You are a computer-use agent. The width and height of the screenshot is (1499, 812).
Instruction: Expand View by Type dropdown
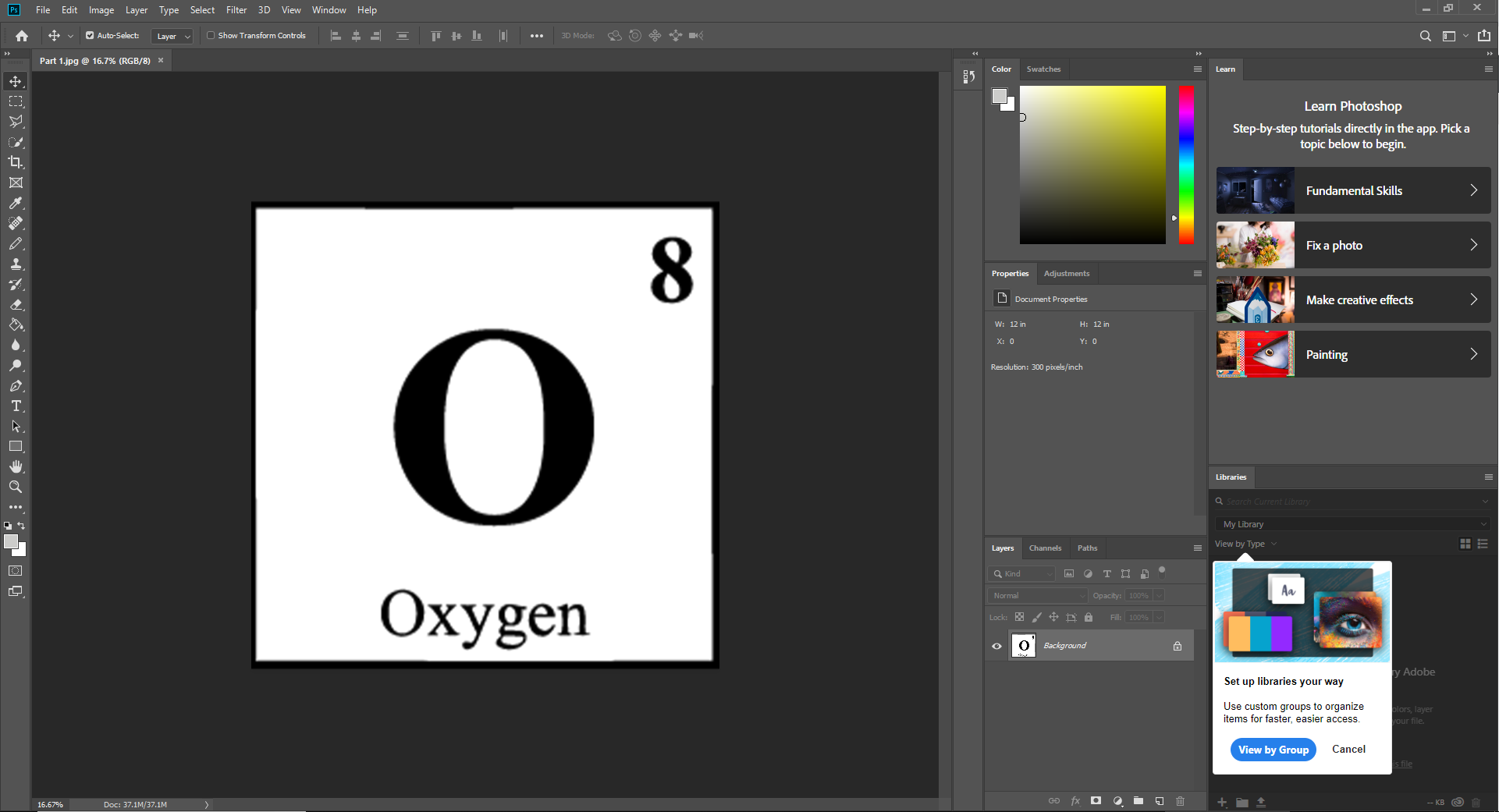[1245, 544]
